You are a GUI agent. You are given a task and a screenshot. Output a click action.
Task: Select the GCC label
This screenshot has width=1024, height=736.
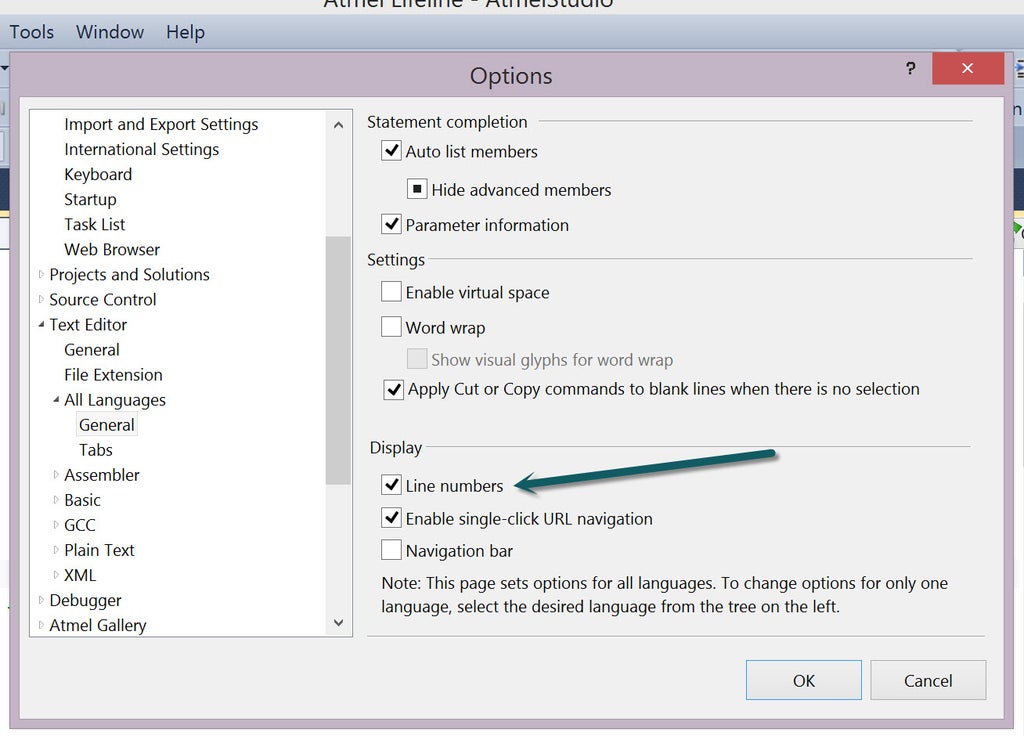80,525
